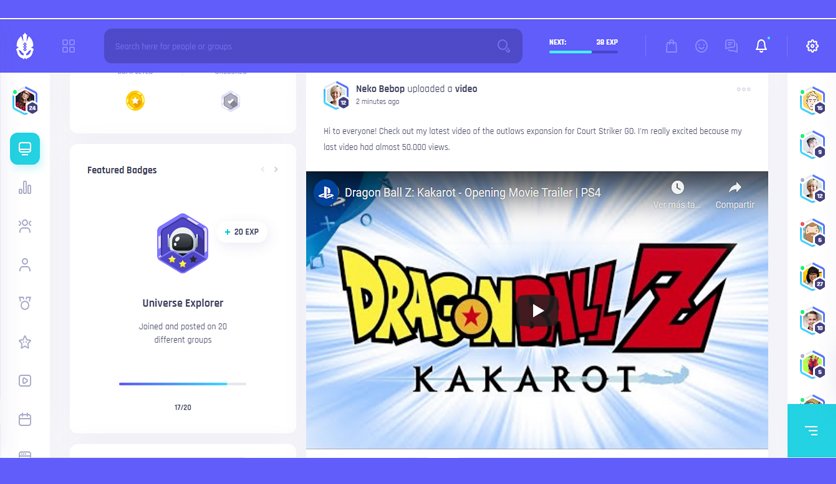Image resolution: width=836 pixels, height=484 pixels.
Task: Click the '2 minutes ago' timestamp
Action: (x=377, y=101)
